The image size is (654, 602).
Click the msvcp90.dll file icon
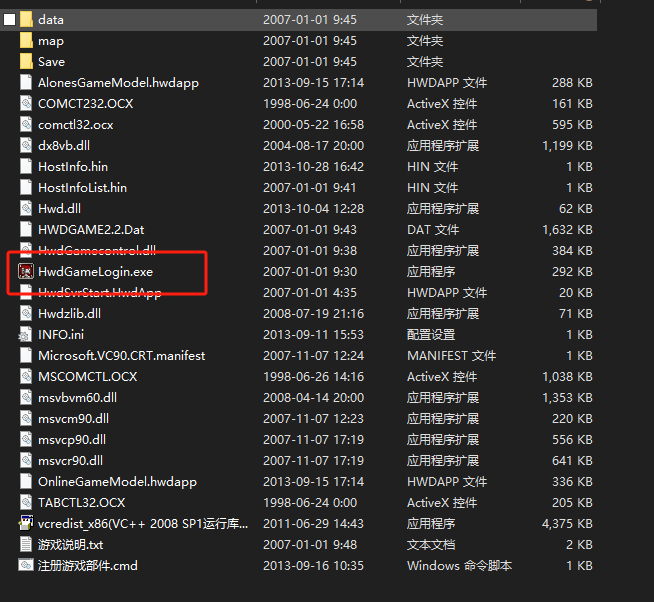[x=26, y=439]
